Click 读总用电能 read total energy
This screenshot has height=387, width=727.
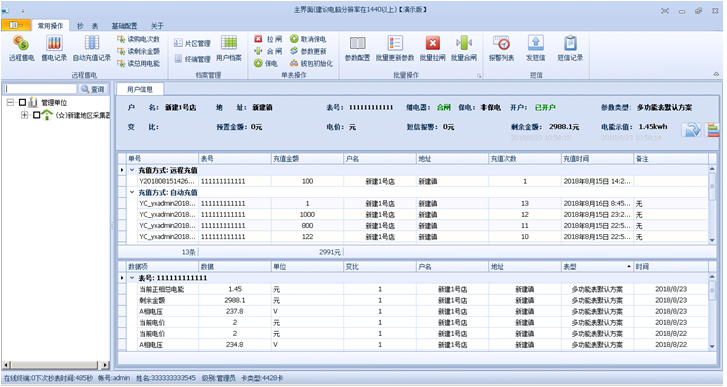click(x=139, y=63)
